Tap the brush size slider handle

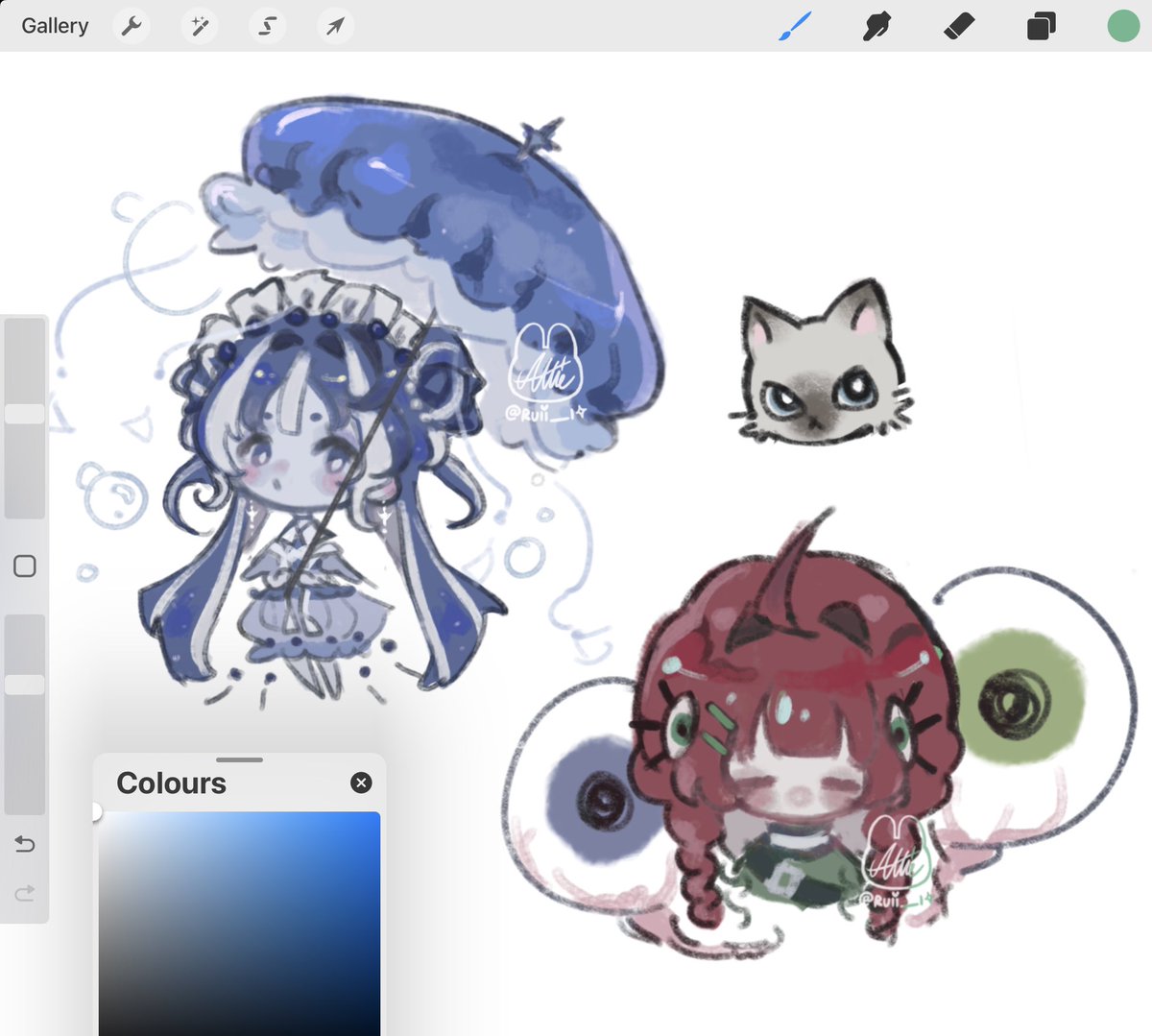[25, 414]
